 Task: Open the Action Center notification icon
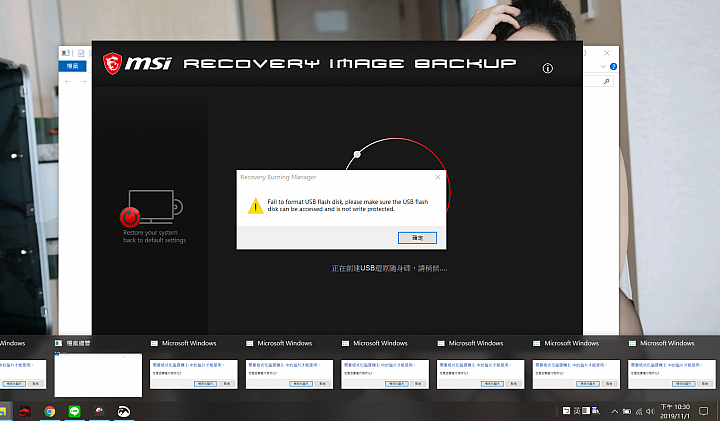(x=703, y=411)
